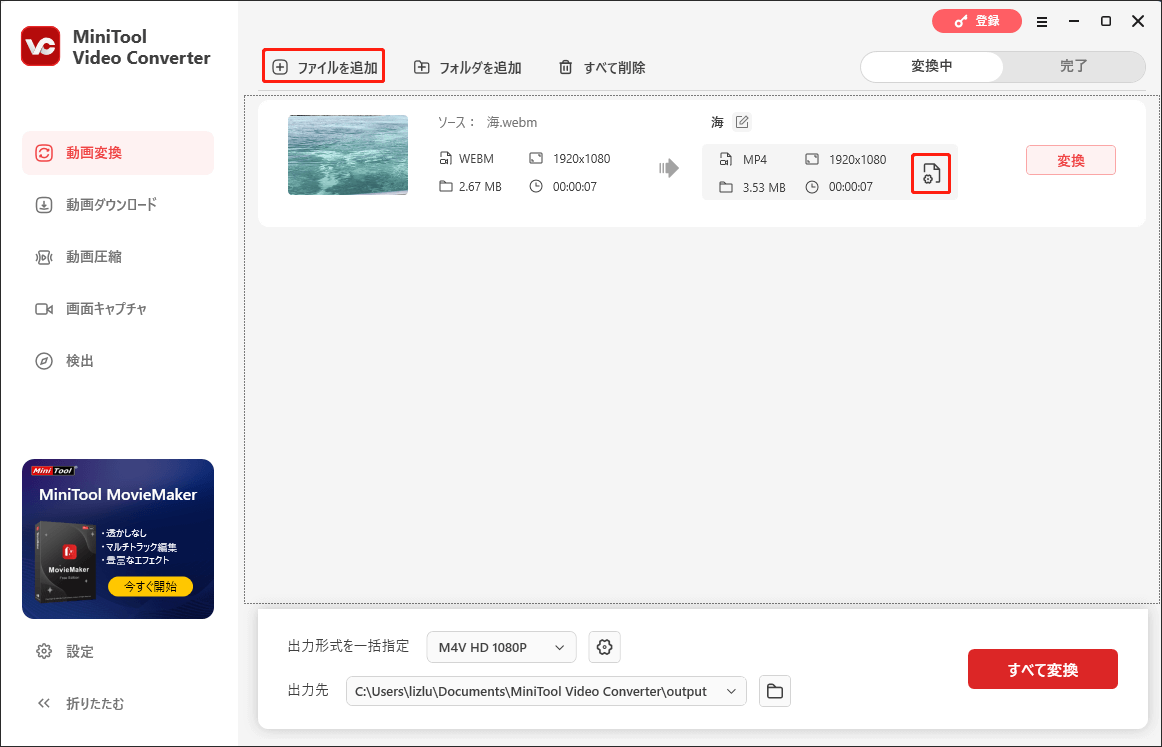Image resolution: width=1162 pixels, height=747 pixels.
Task: Click the MP4 output format text
Action: [x=755, y=159]
